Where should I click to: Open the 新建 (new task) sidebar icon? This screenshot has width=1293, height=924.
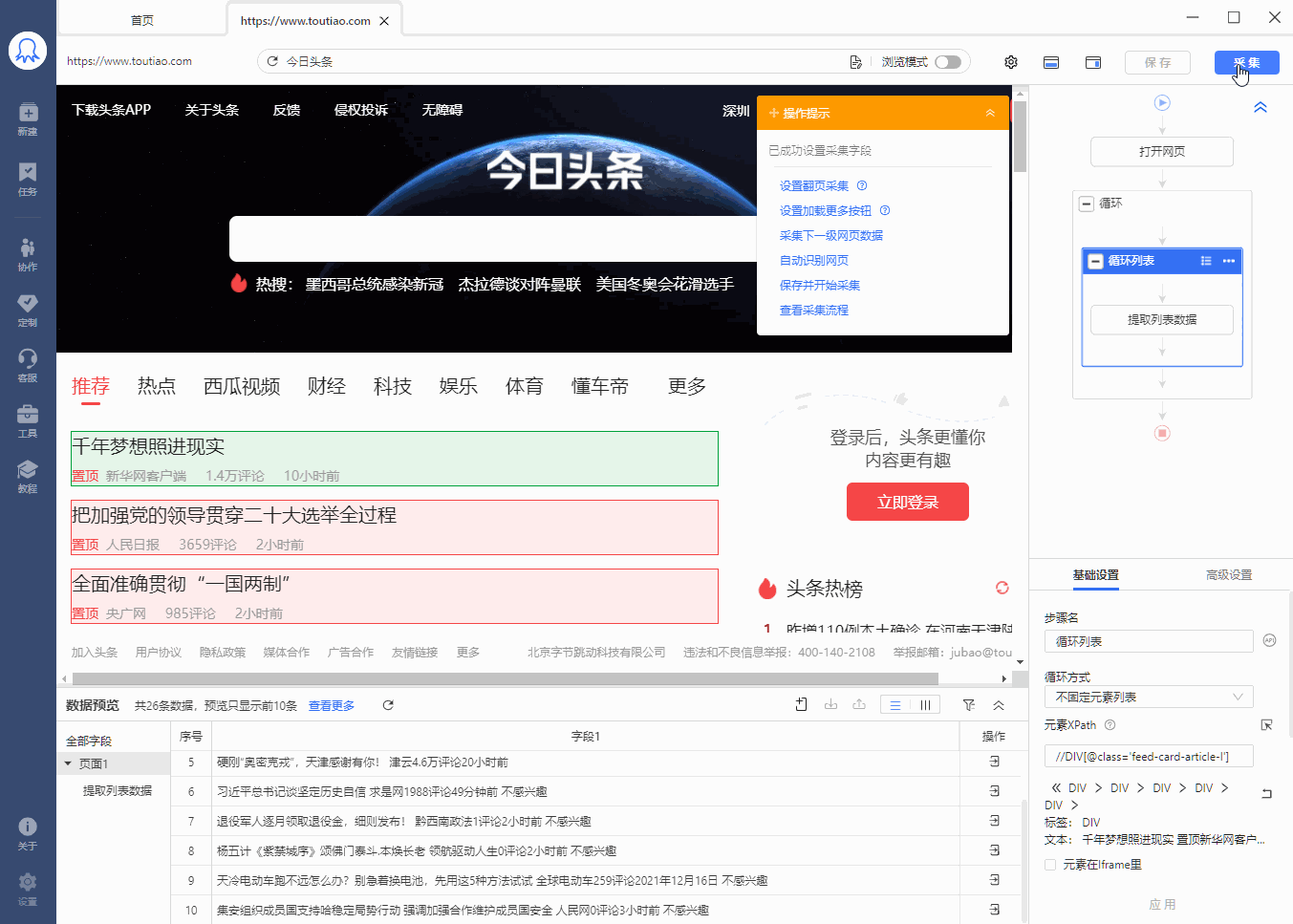point(28,118)
